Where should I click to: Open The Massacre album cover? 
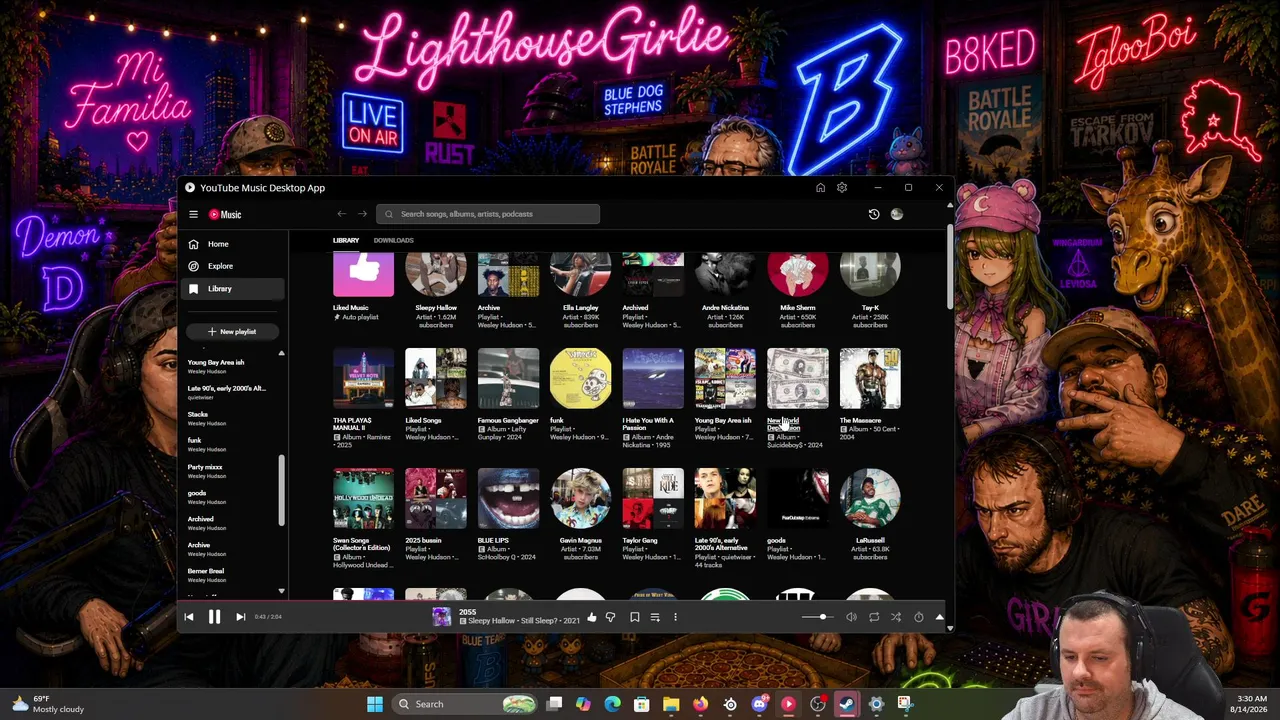click(x=870, y=378)
